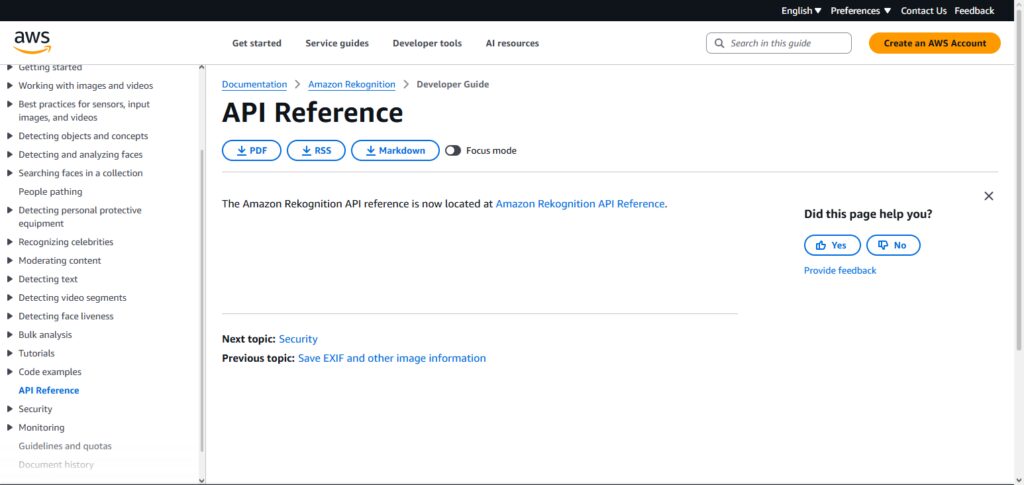The height and width of the screenshot is (485, 1024).
Task: Open Monitoring sidebar item
Action: pyautogui.click(x=42, y=428)
